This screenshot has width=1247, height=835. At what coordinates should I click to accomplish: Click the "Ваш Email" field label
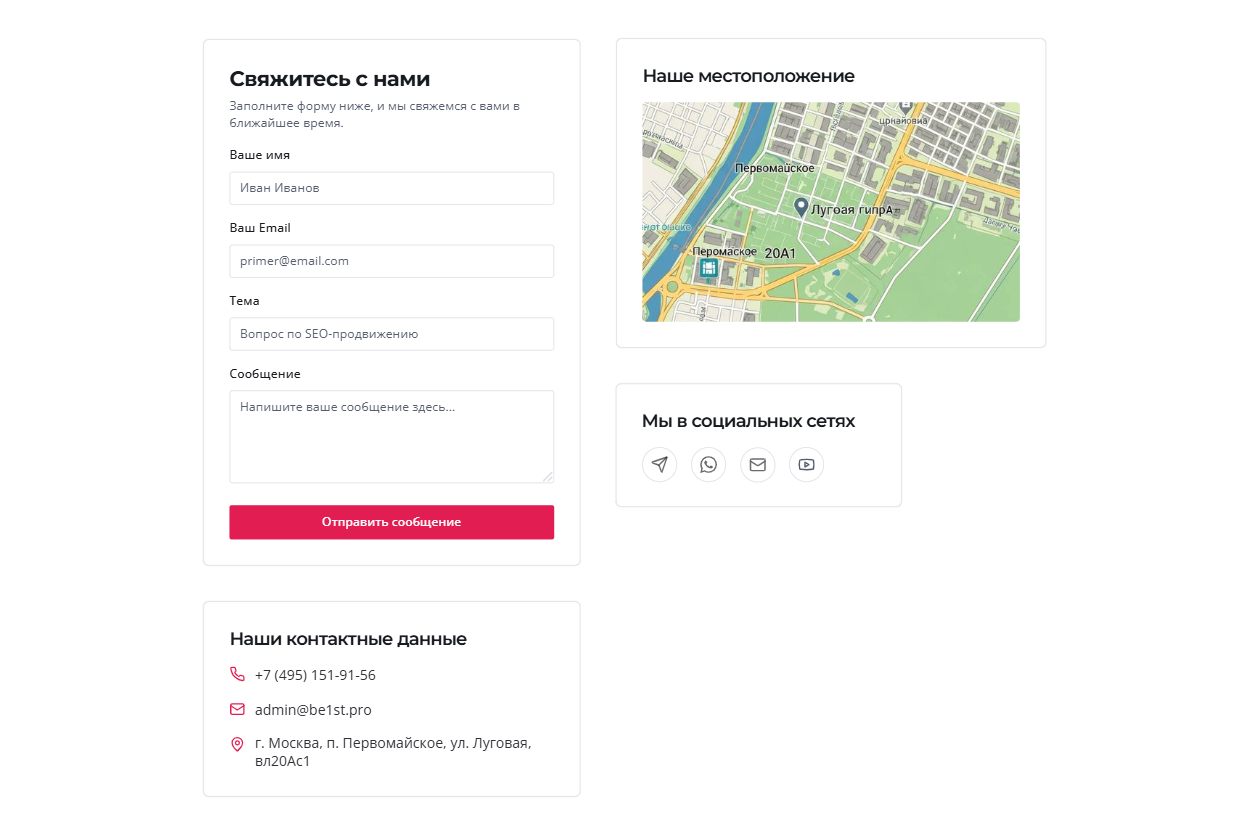tap(260, 228)
